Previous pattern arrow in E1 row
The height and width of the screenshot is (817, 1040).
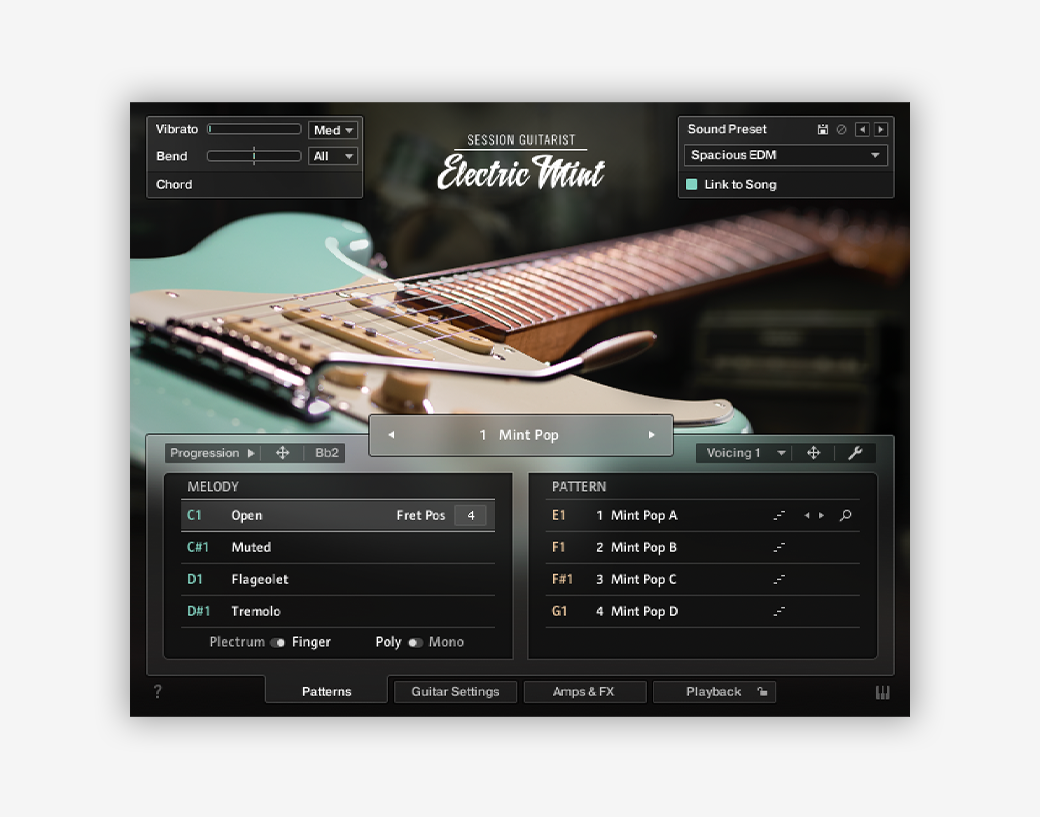807,515
